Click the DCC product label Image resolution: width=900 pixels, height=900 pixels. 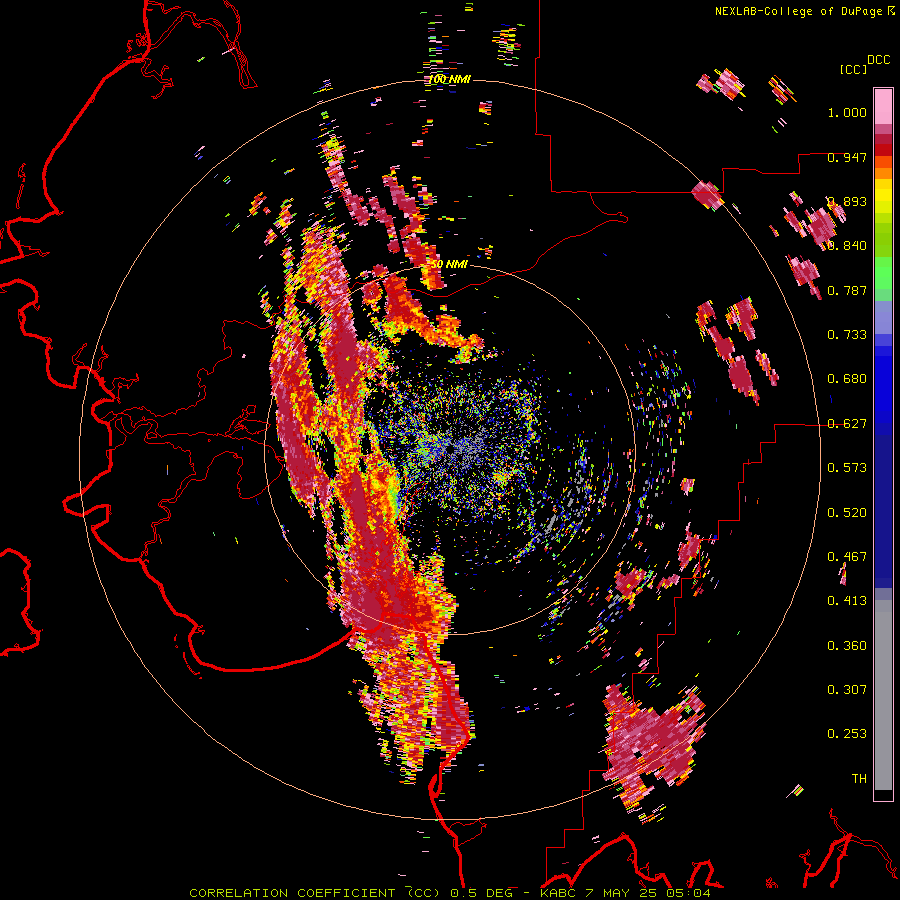[878, 60]
